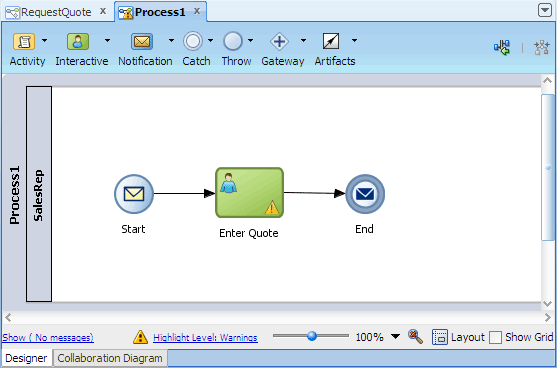Click the green arrow toolbar icon at right

[x=502, y=47]
